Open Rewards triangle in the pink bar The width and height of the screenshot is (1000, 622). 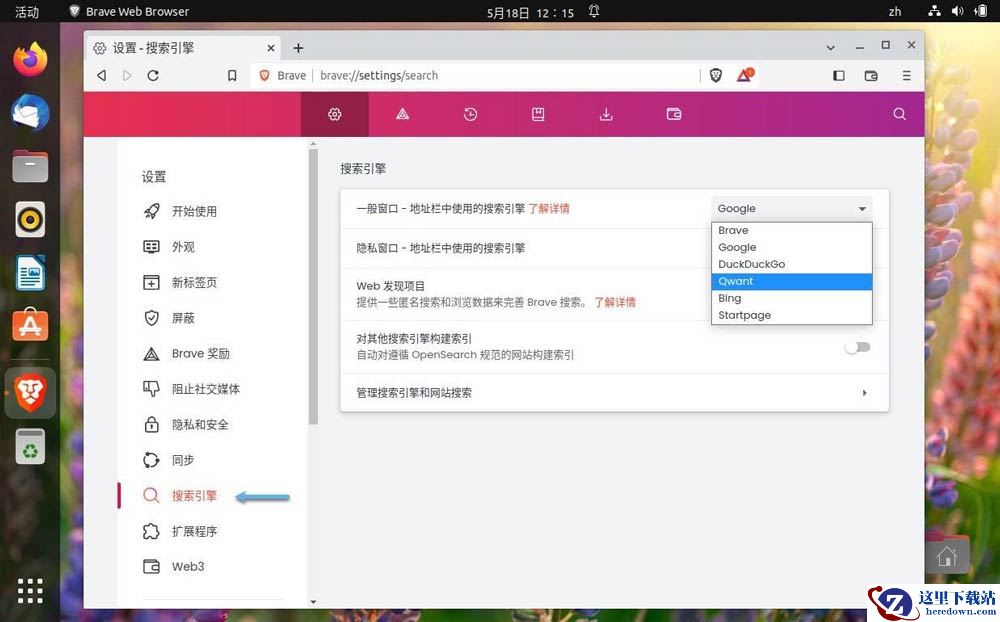[402, 114]
